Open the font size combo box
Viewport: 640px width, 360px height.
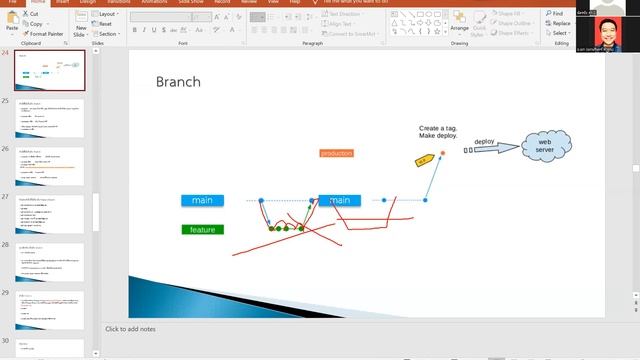tap(202, 17)
